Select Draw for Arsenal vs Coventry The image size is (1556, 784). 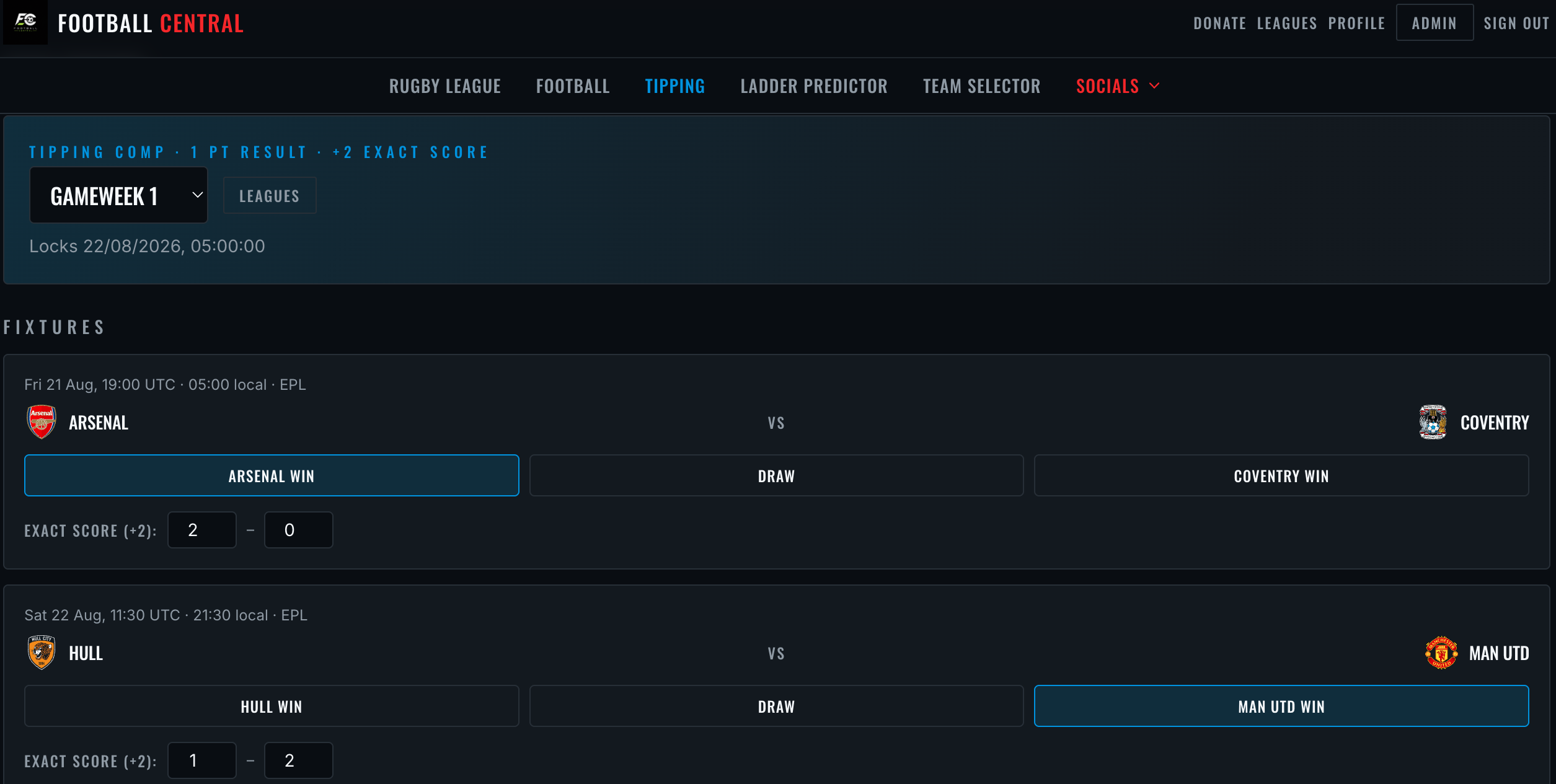776,475
